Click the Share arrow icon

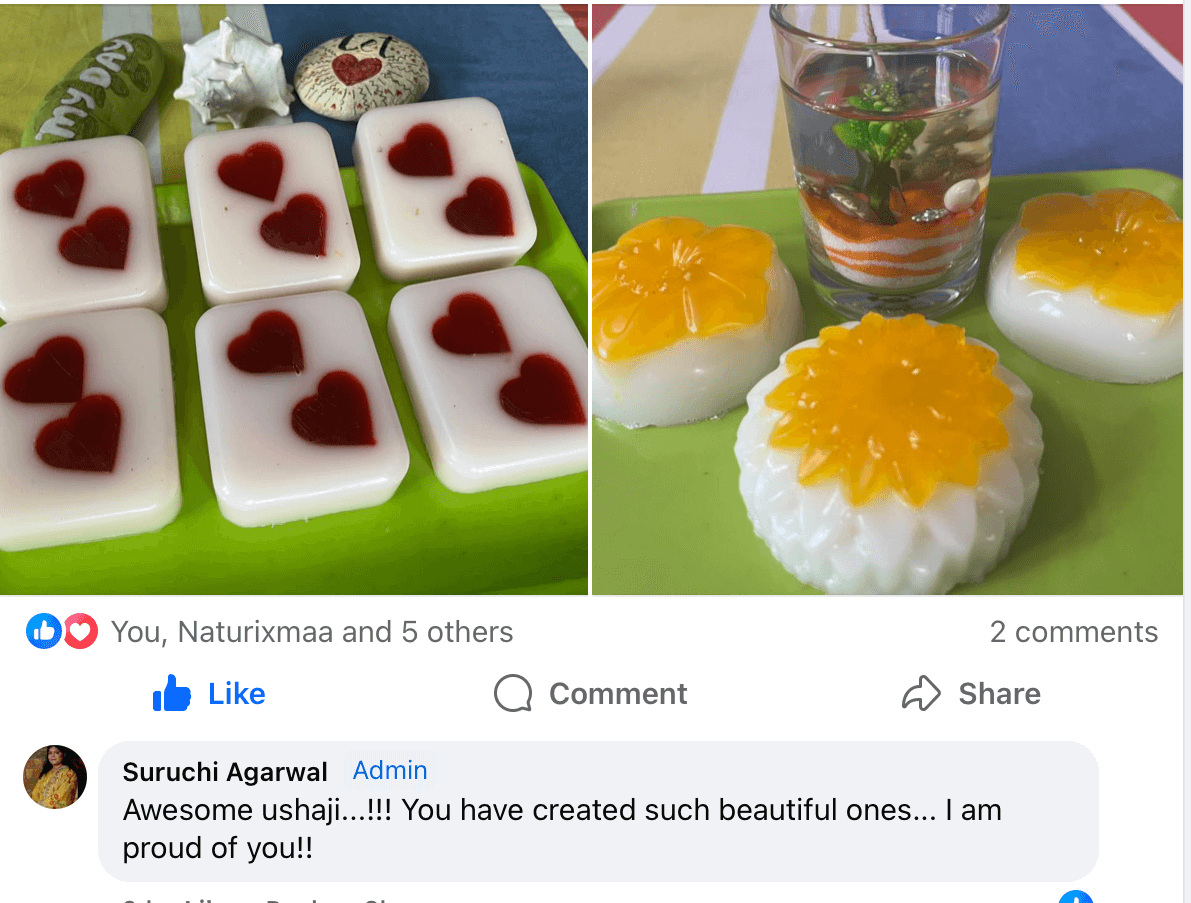coord(921,693)
